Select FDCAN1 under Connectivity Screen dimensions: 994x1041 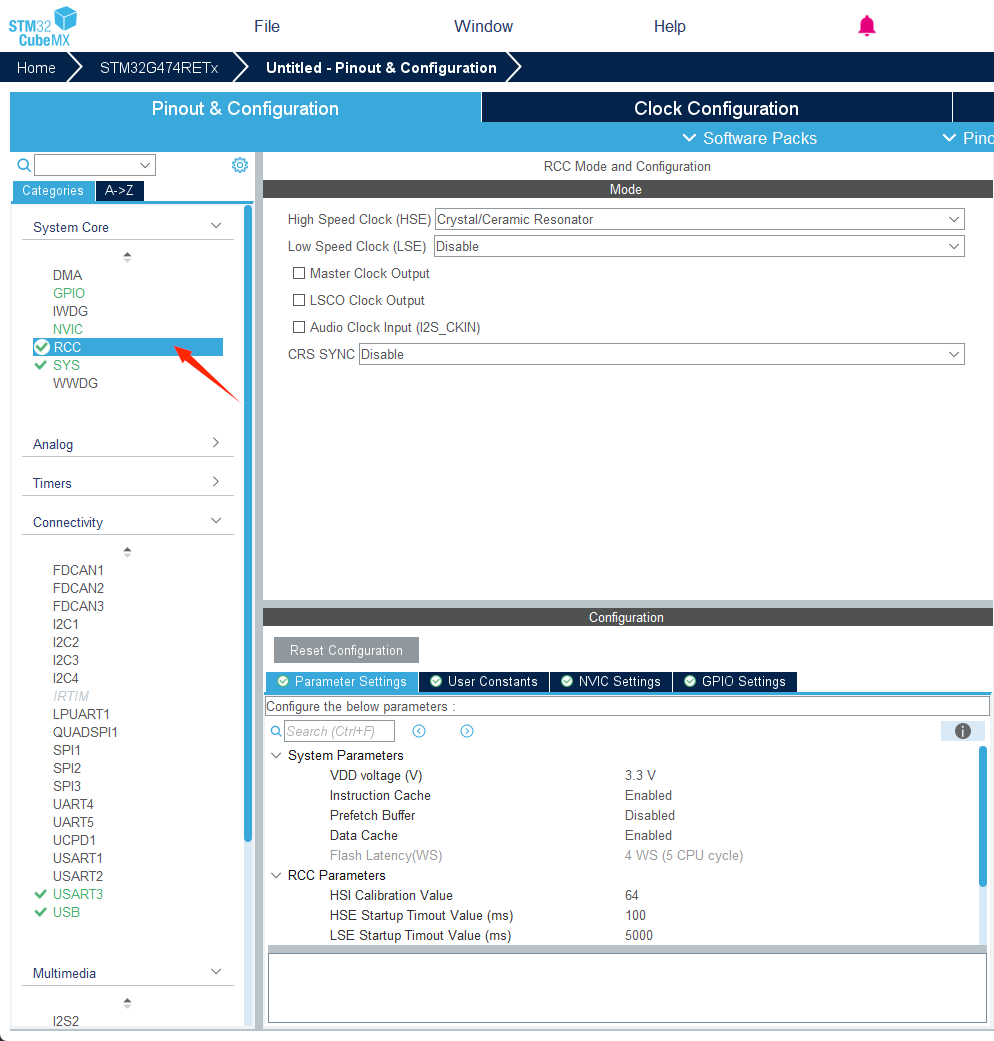click(x=78, y=570)
